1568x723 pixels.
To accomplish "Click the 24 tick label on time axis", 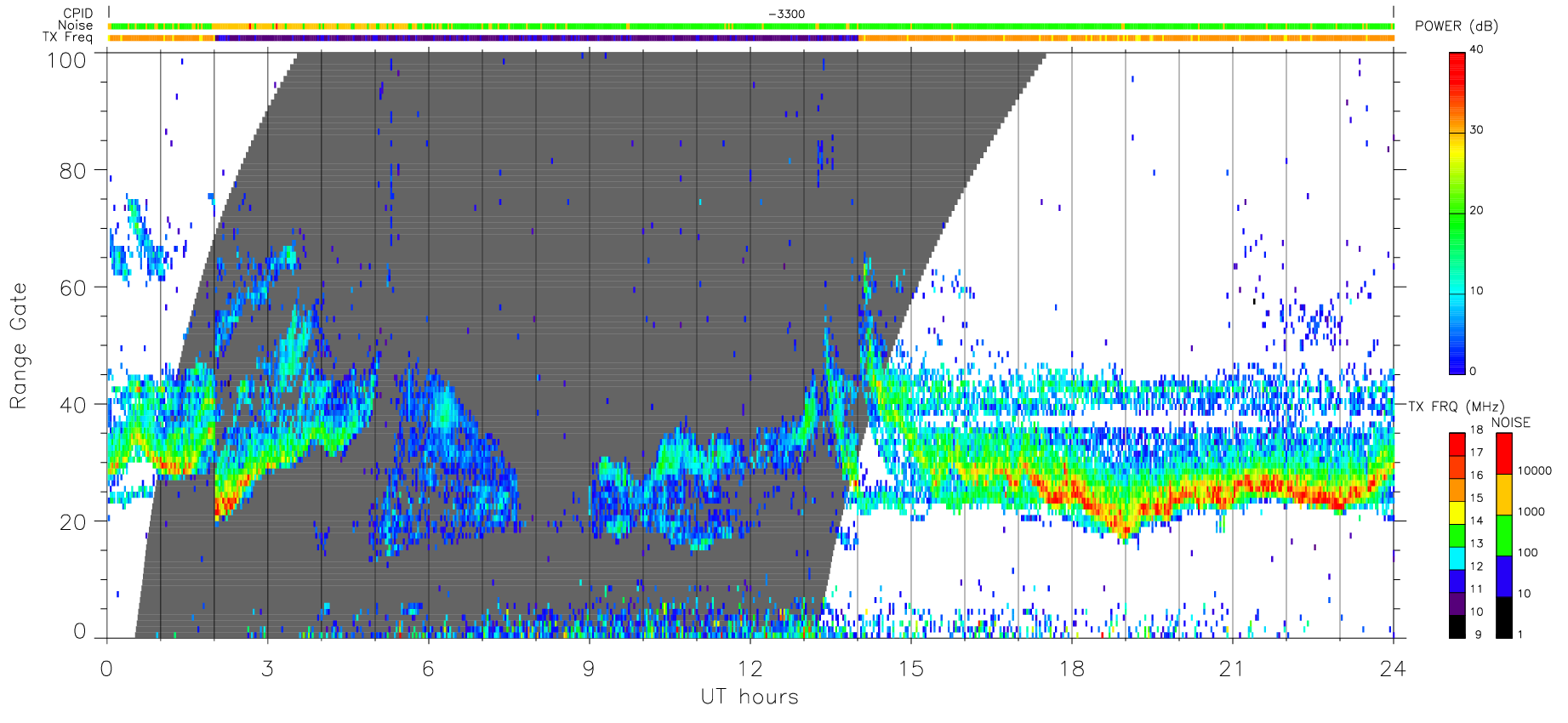I will (1393, 669).
